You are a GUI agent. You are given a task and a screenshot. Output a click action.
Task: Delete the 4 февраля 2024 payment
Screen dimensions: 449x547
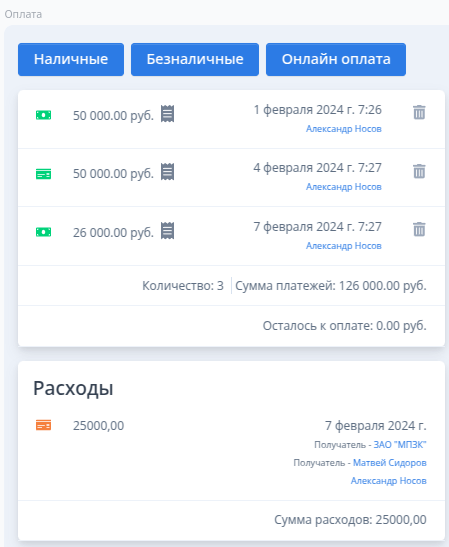click(419, 171)
